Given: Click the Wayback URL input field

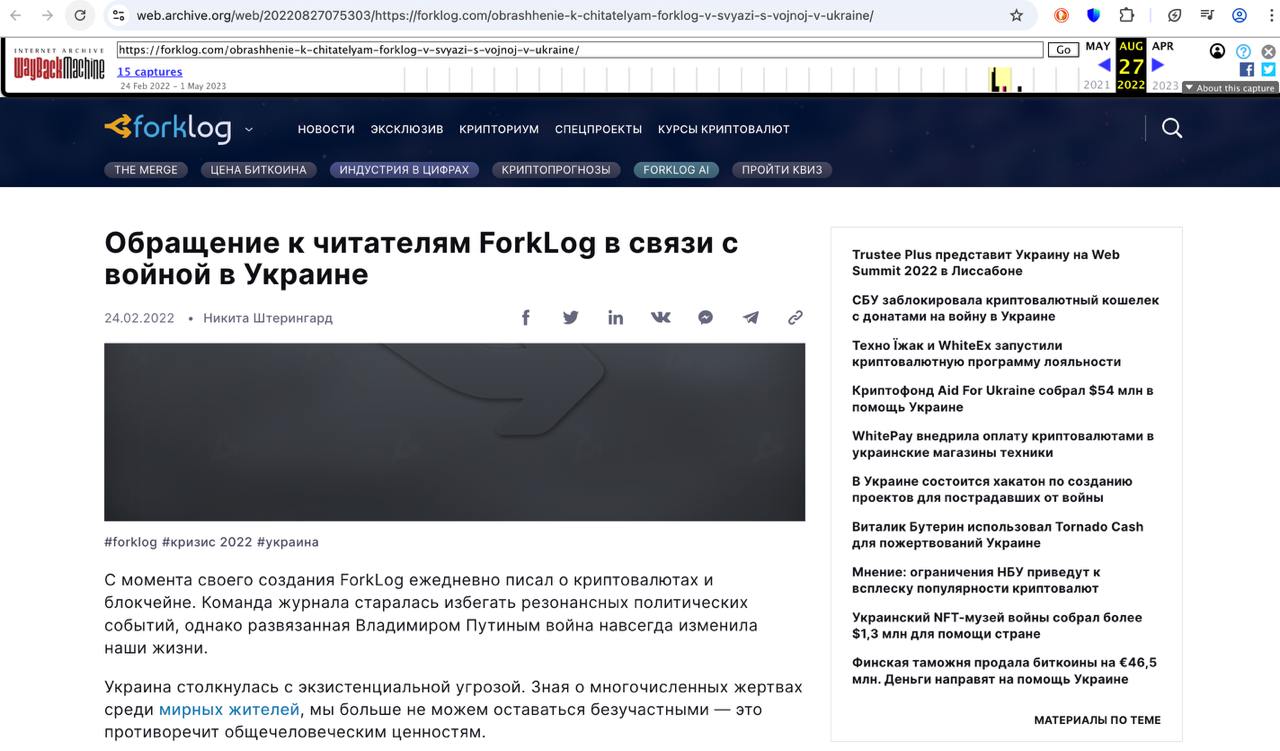Looking at the screenshot, I should [580, 50].
